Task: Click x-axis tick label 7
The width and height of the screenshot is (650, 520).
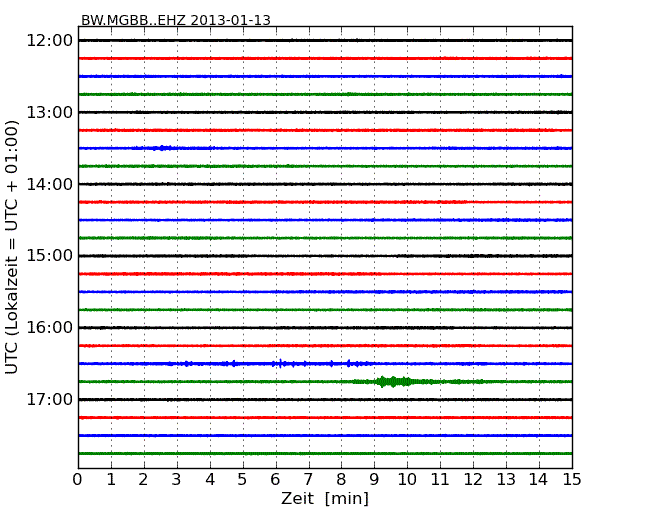Action: (x=308, y=480)
